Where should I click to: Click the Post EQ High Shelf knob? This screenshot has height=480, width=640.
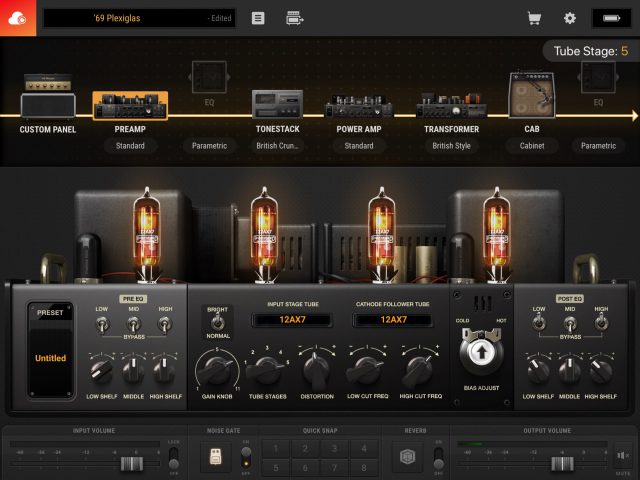[x=600, y=371]
